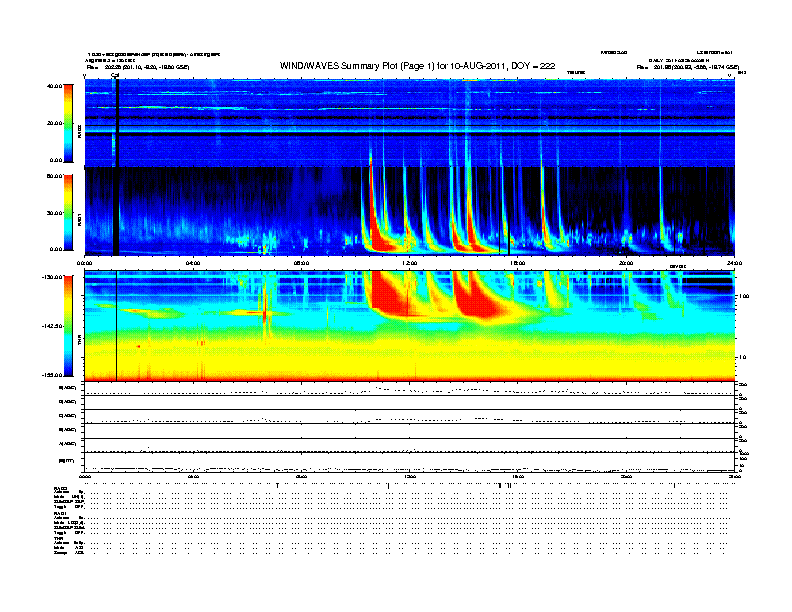This screenshot has height=612, width=792.
Task: Click the -130.00 TNR scale label
Action: [53, 277]
